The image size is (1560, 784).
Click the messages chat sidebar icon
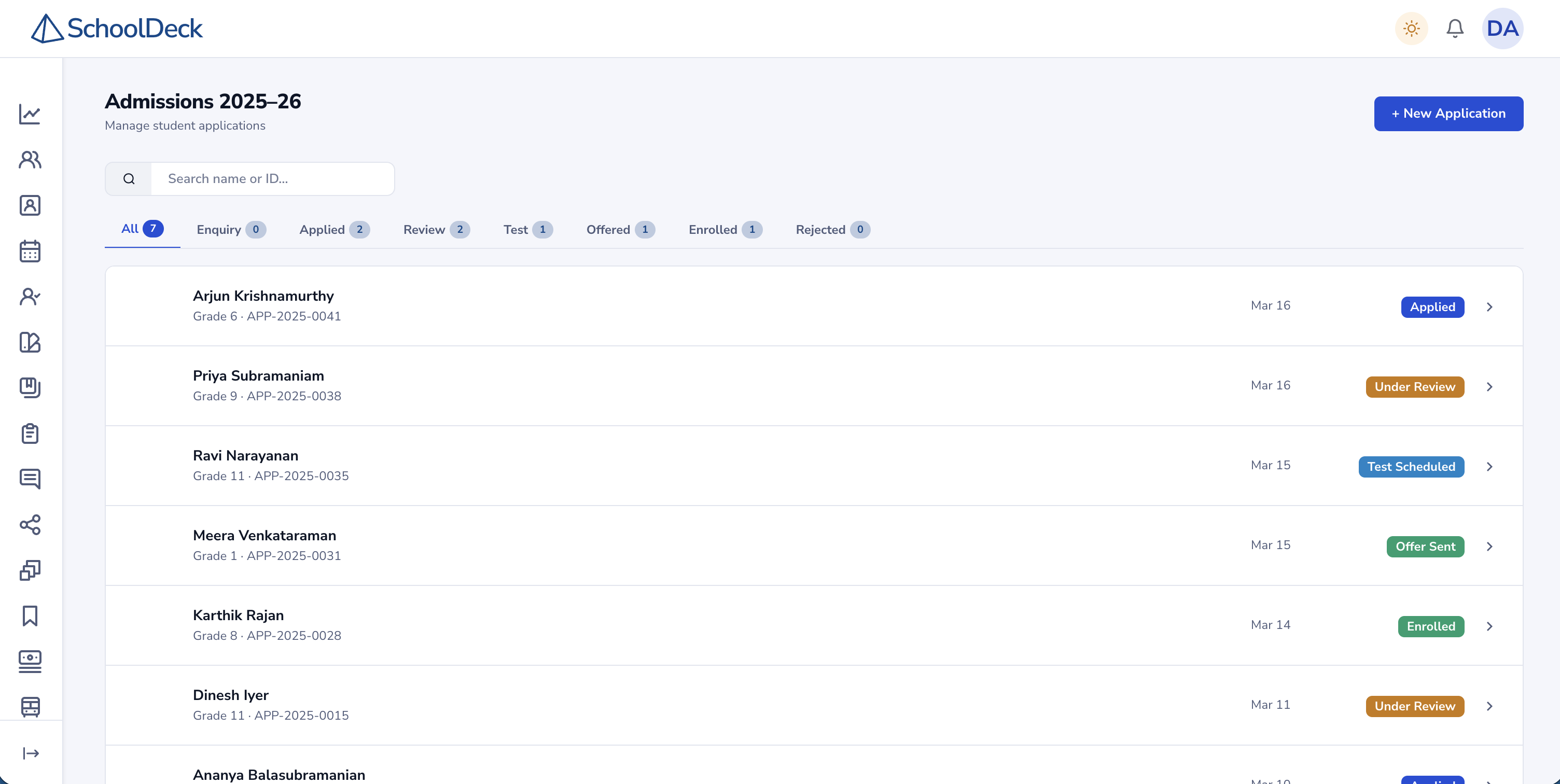pyautogui.click(x=30, y=479)
